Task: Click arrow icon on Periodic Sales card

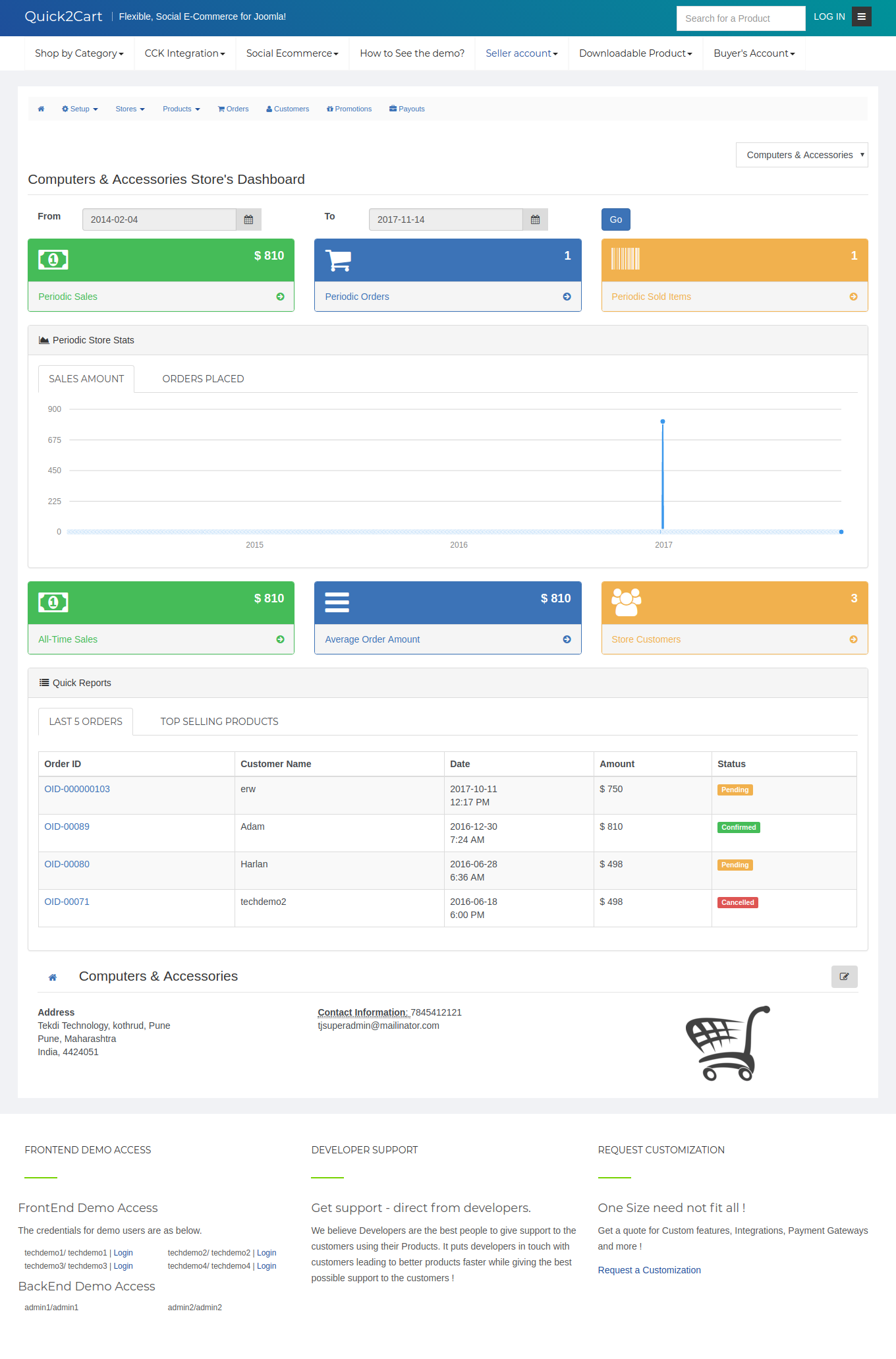Action: (280, 297)
